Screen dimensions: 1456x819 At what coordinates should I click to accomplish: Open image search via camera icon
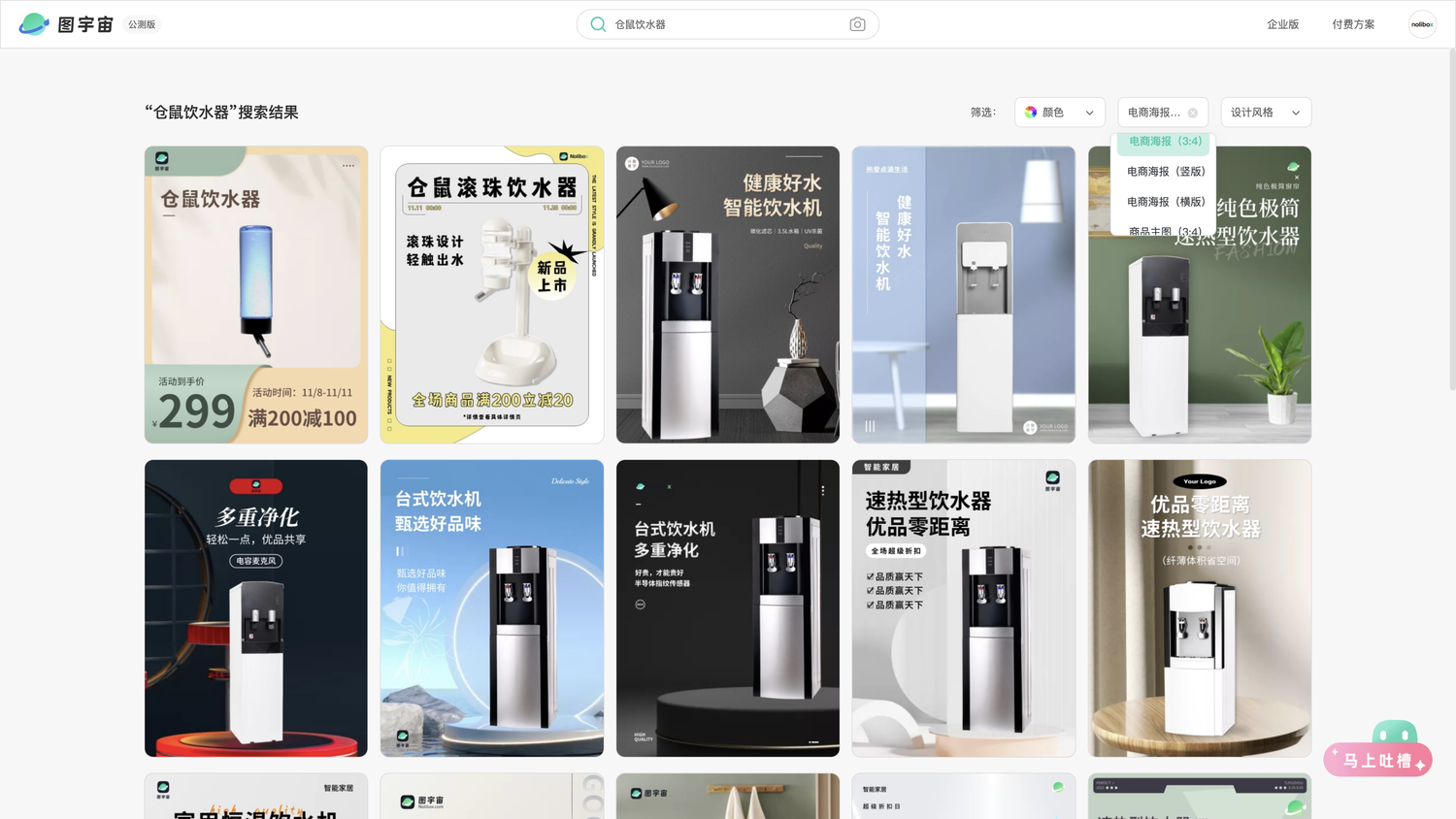857,24
